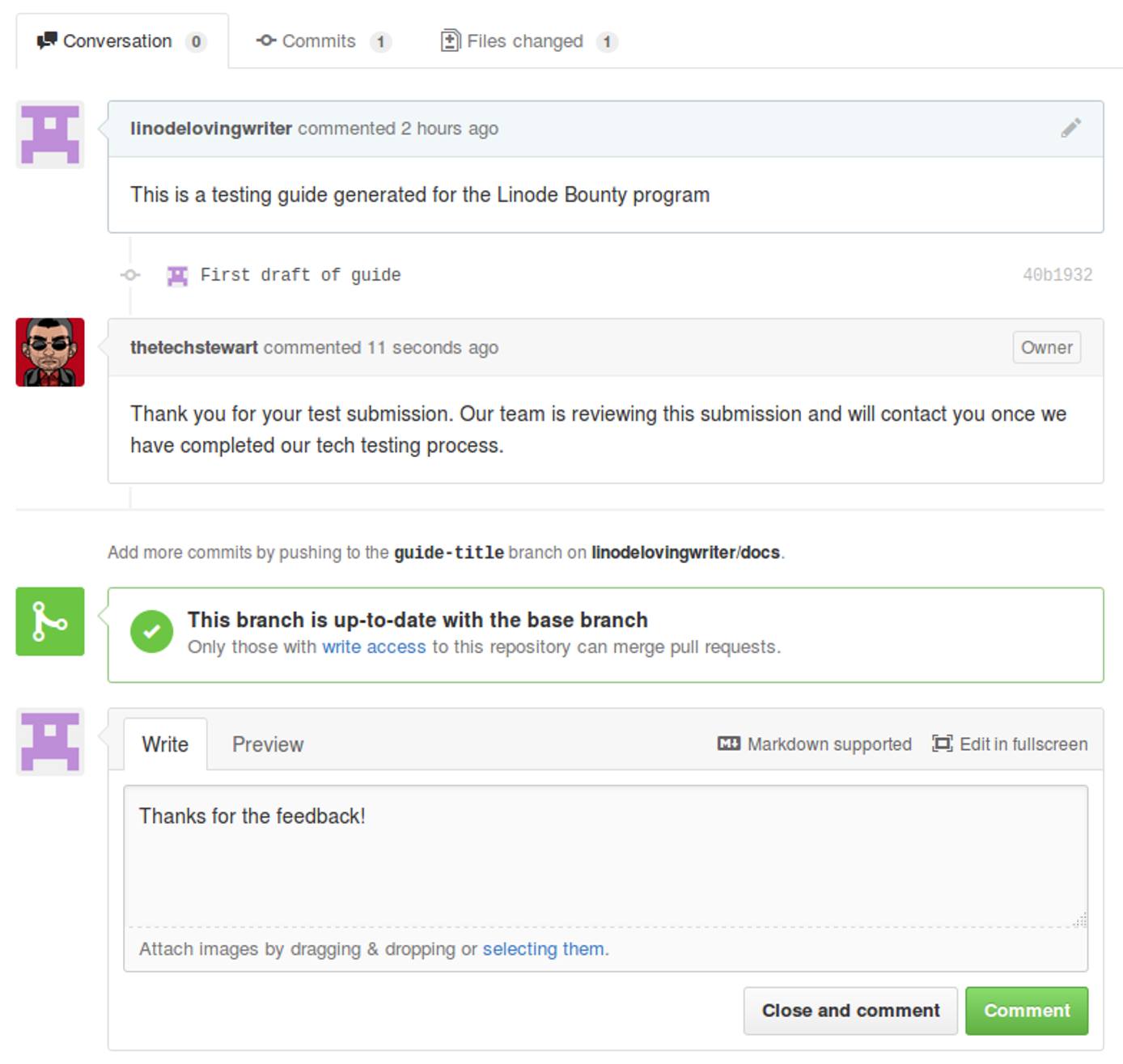
Task: Open commit 40b1932
Action: 1057,274
